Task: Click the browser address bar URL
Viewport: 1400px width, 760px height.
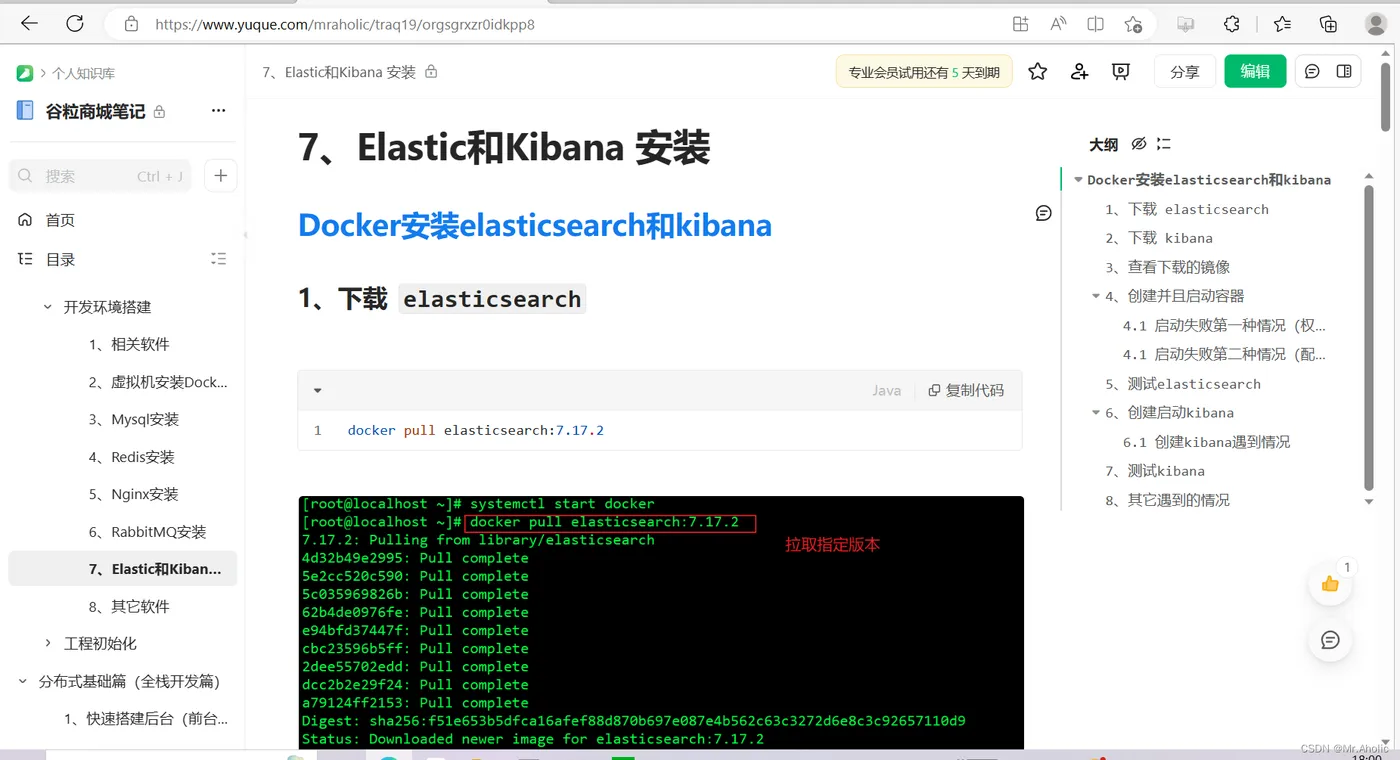Action: pos(345,24)
